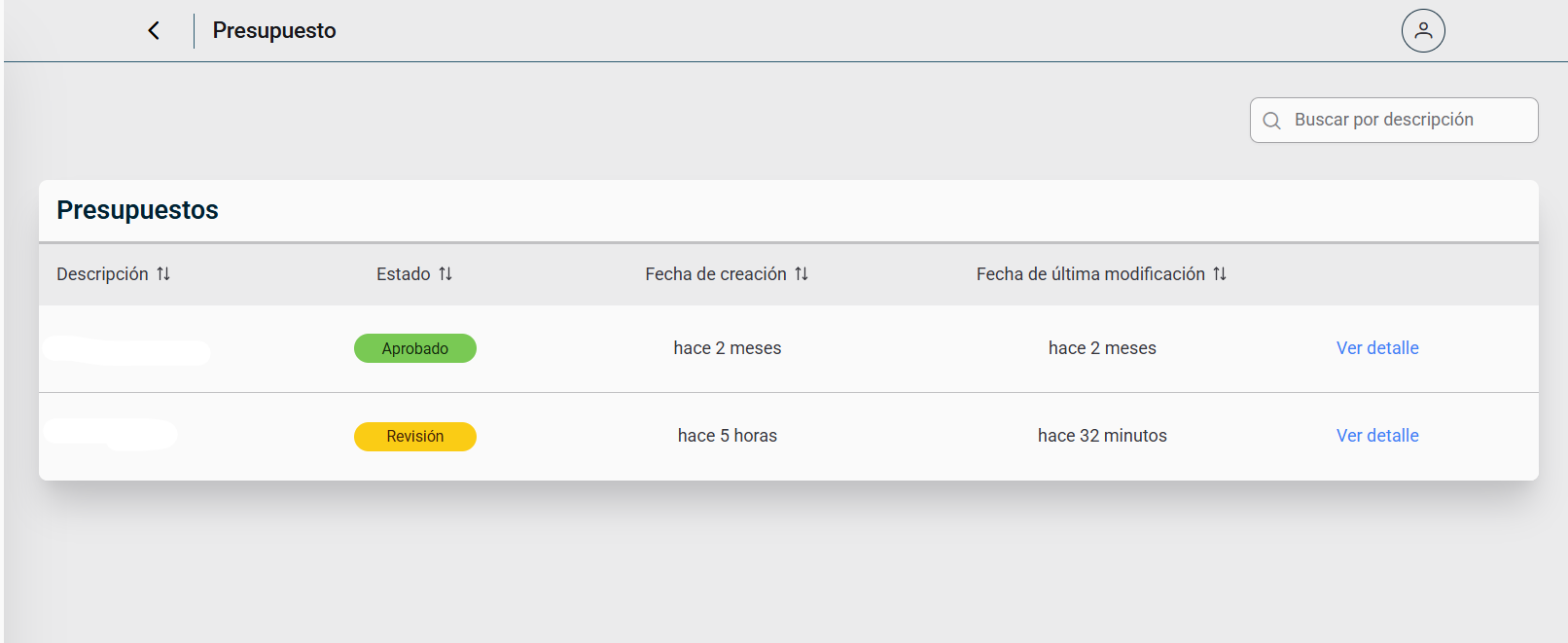This screenshot has height=643, width=1568.
Task: Open Ver detalle for the Revisión budget
Action: (x=1376, y=436)
